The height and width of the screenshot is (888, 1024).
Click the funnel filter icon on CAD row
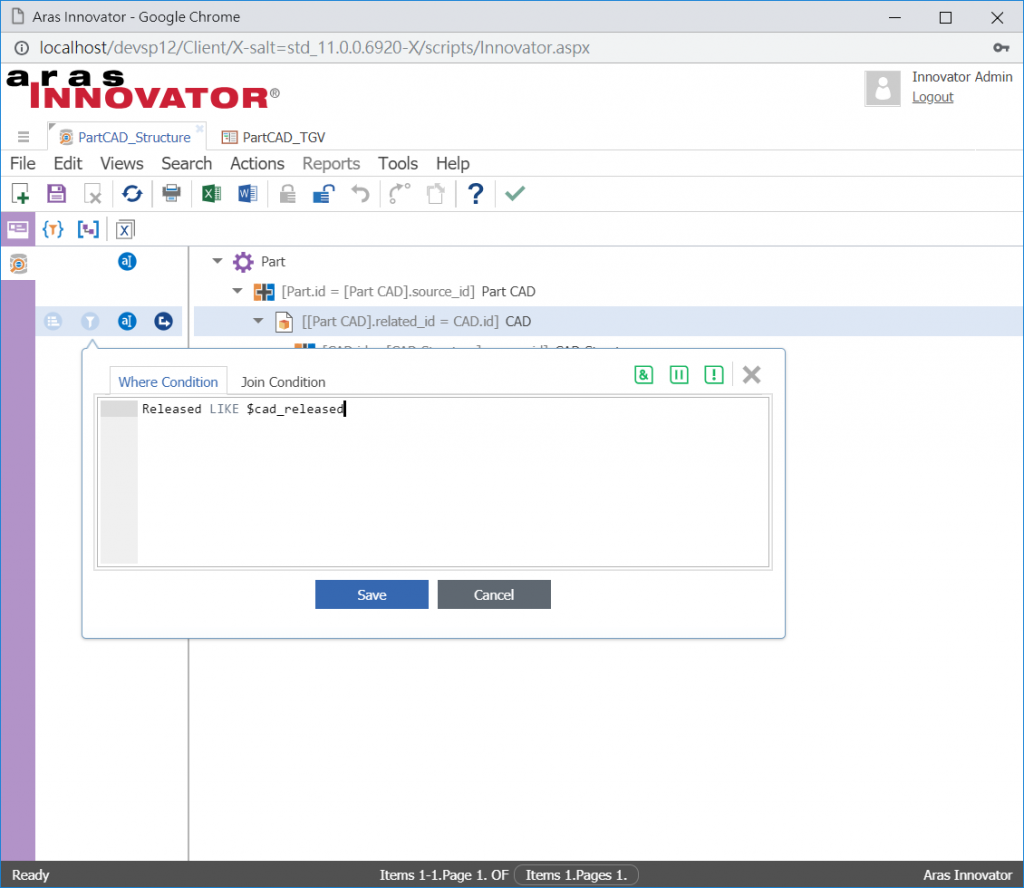tap(90, 321)
